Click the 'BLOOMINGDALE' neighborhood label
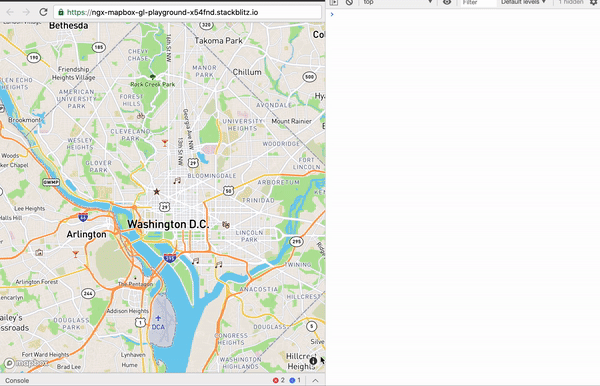600x386 pixels. coord(212,176)
